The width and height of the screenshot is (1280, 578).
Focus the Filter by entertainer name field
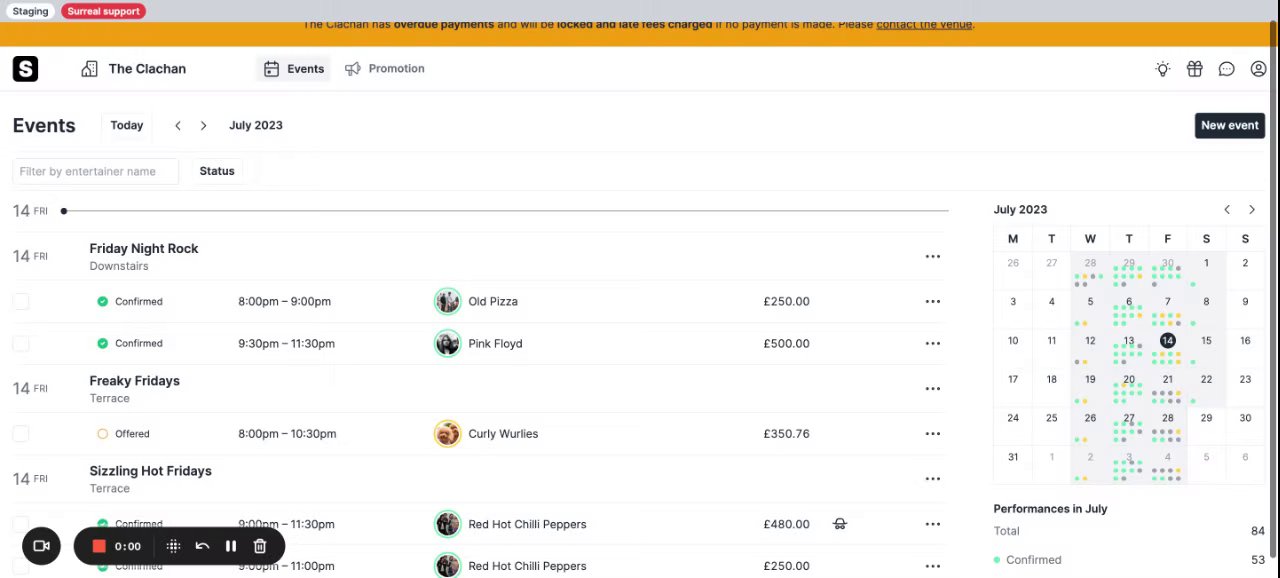96,171
